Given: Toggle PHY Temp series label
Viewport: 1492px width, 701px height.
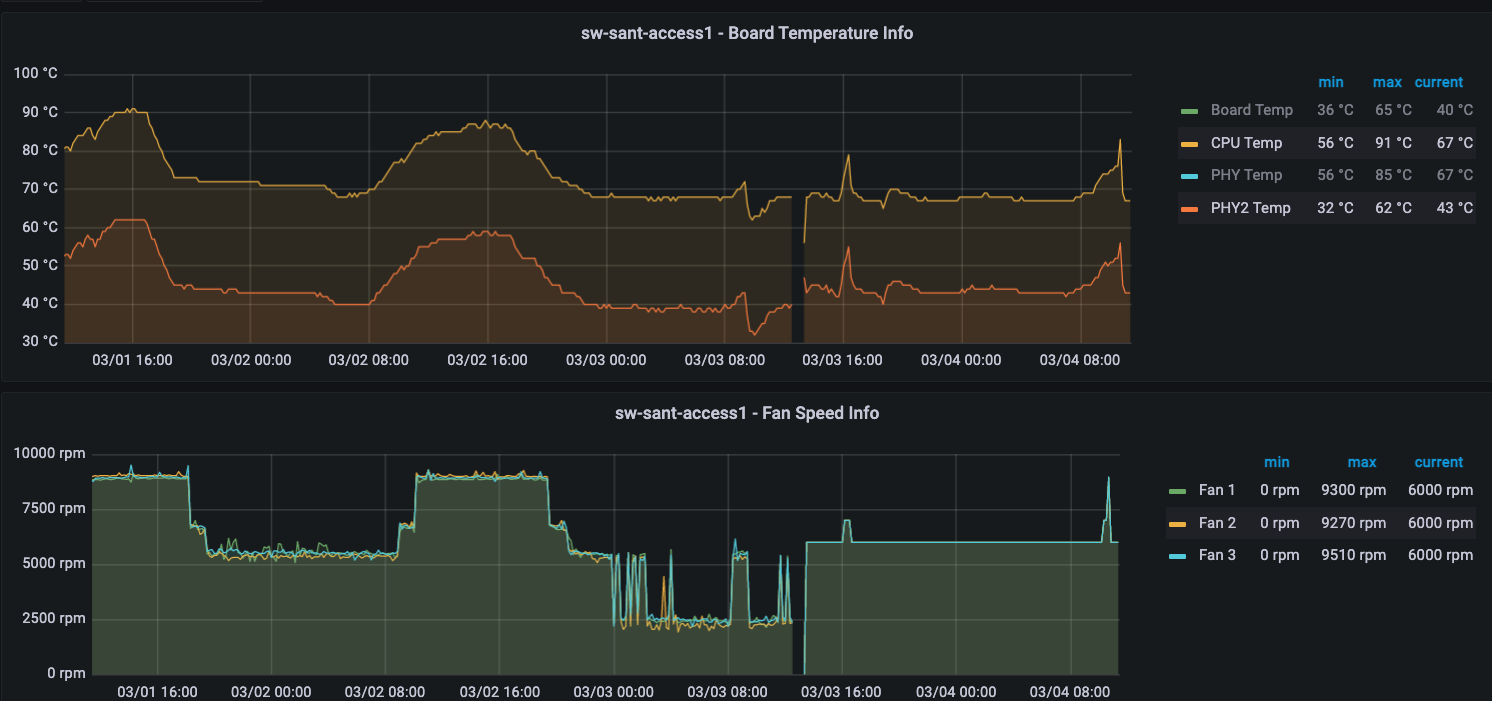Looking at the screenshot, I should [x=1246, y=175].
